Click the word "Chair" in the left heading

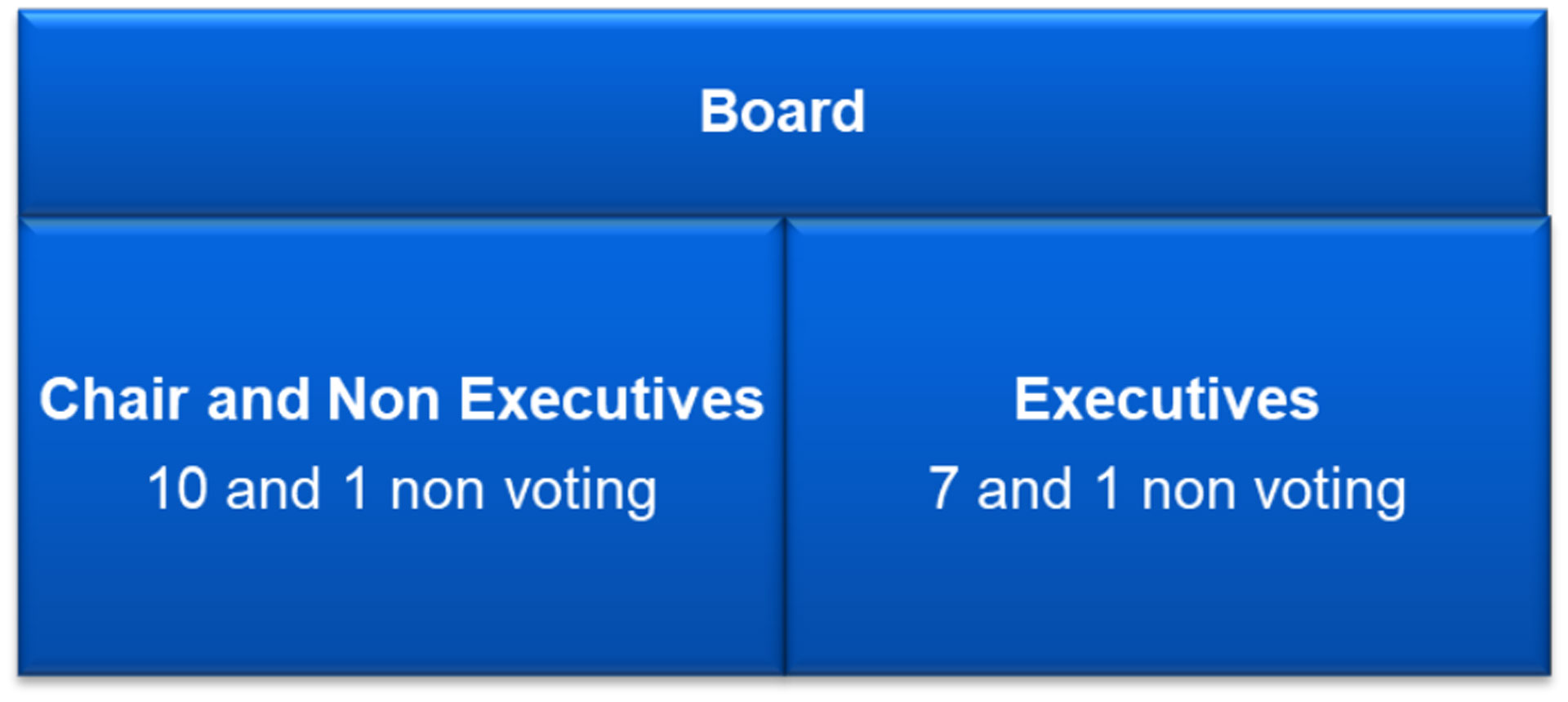tap(114, 400)
